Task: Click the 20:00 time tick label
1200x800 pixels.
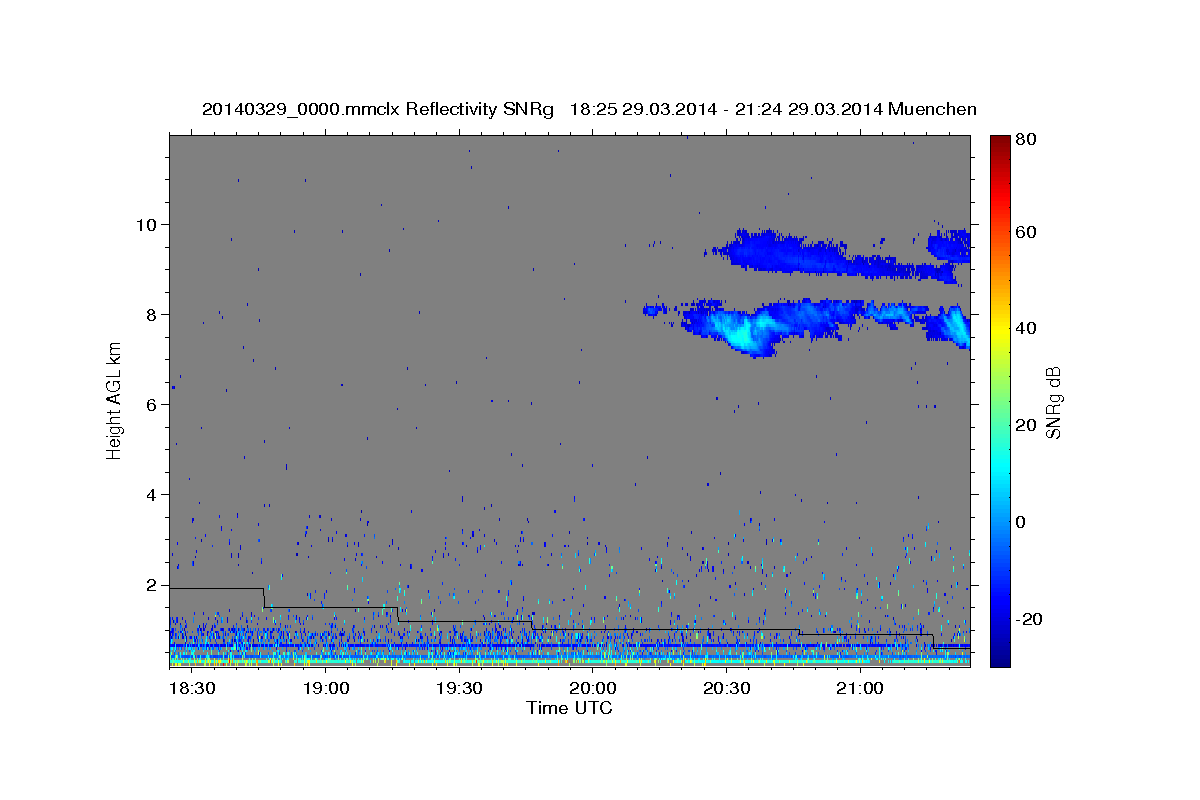Action: [592, 689]
